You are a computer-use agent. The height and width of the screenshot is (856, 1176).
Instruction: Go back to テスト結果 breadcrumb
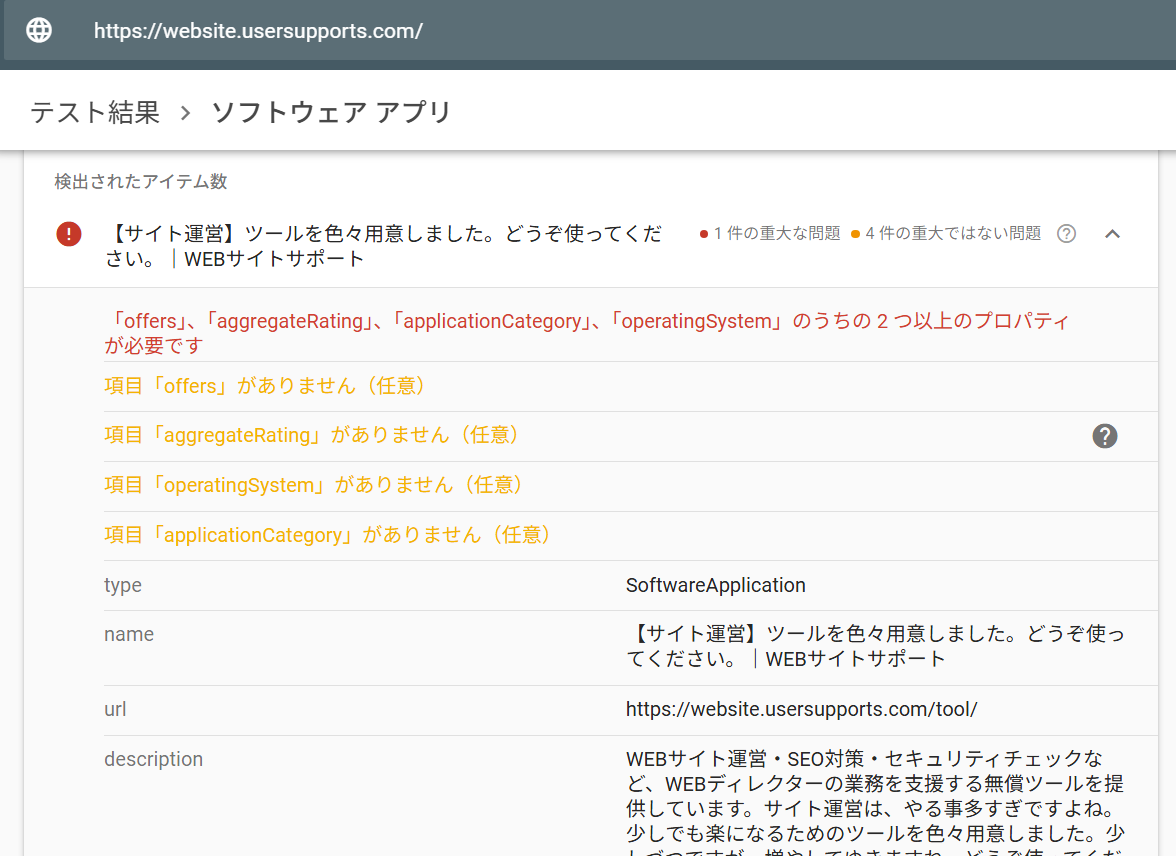coord(95,112)
